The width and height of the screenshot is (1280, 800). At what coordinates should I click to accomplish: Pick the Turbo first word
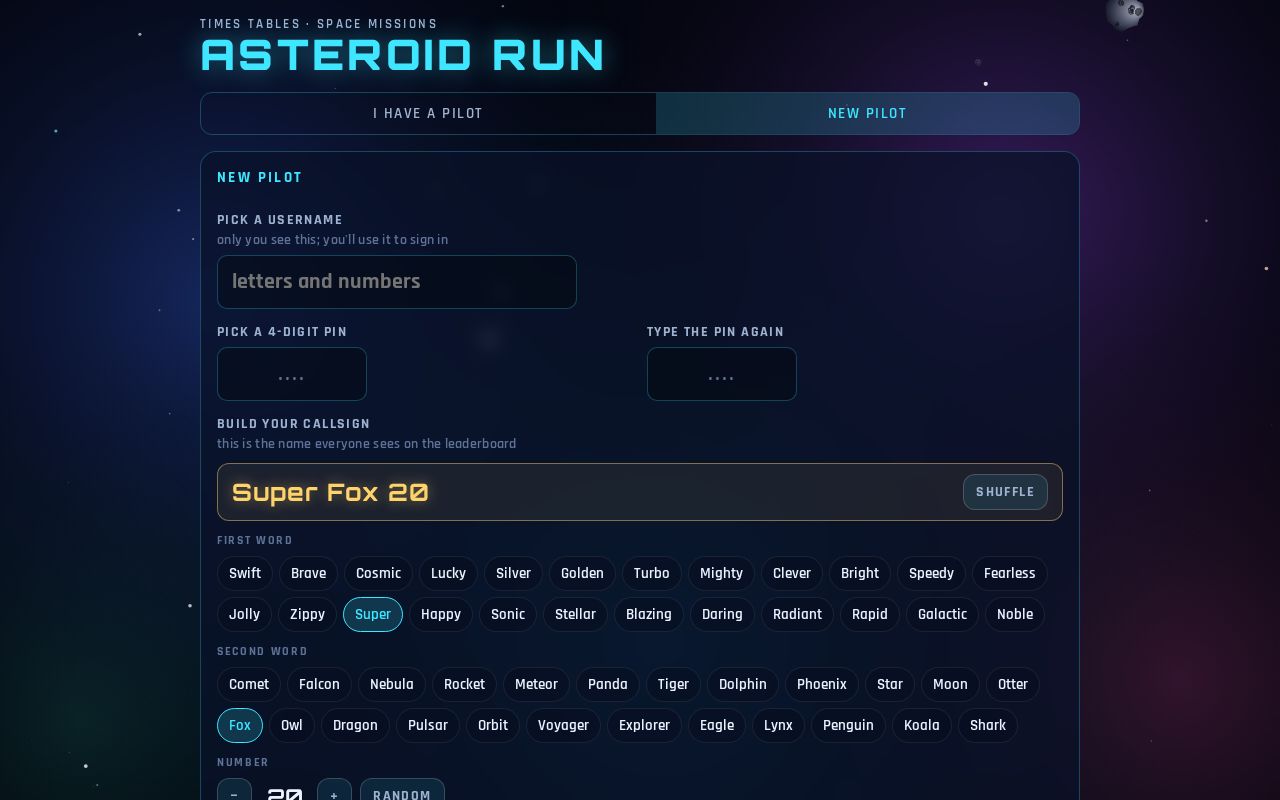(651, 573)
